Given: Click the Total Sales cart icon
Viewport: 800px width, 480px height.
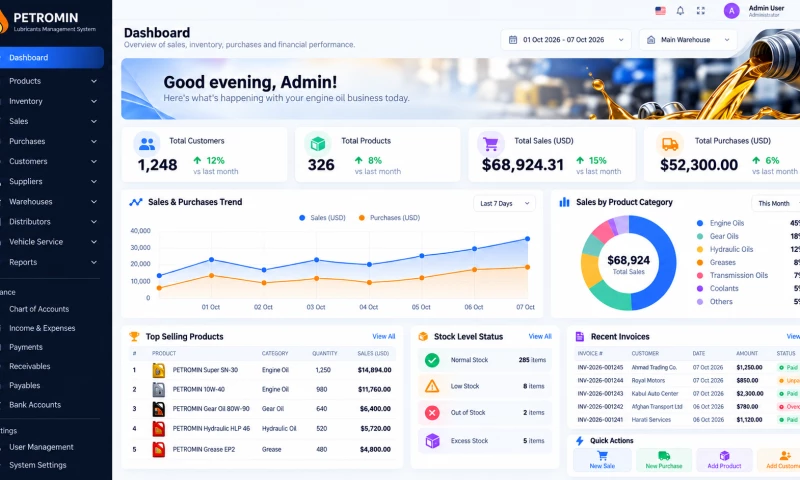Looking at the screenshot, I should pos(490,144).
